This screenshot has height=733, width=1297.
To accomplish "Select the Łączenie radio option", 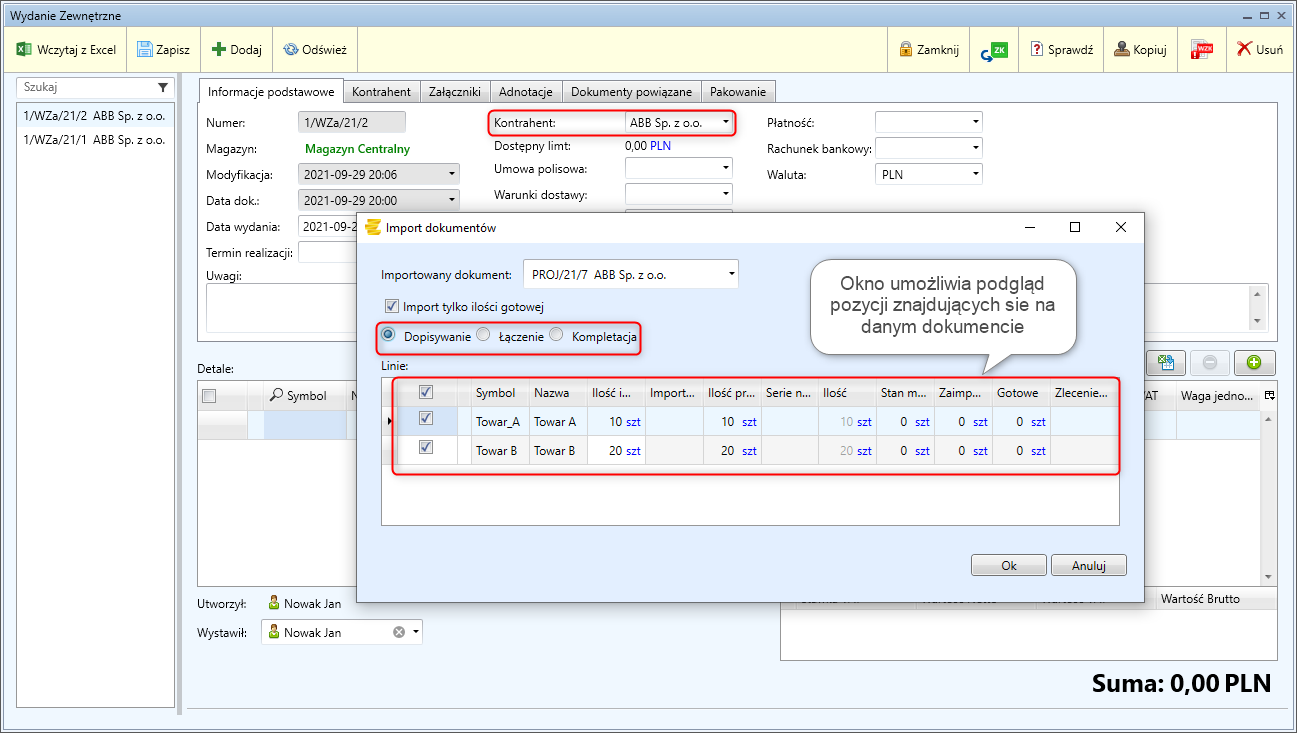I will [x=483, y=336].
